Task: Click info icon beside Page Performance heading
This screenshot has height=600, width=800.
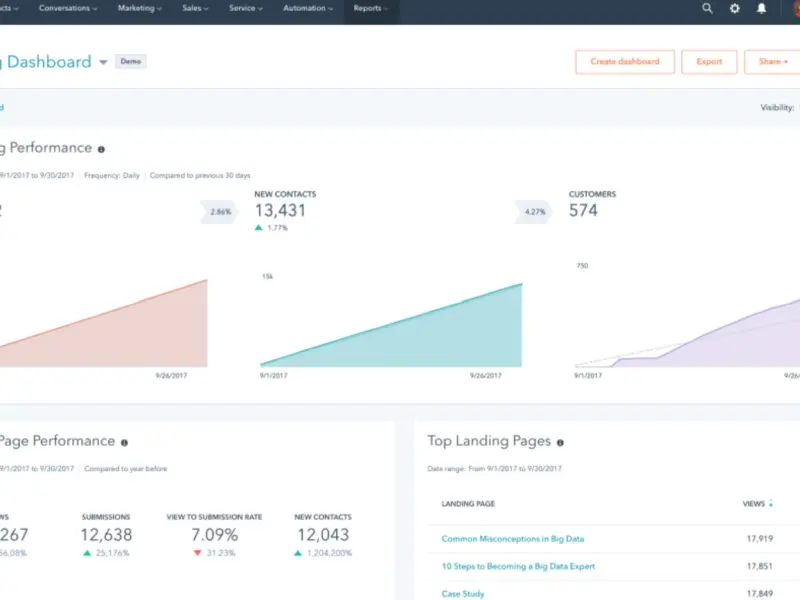Action: pyautogui.click(x=124, y=442)
